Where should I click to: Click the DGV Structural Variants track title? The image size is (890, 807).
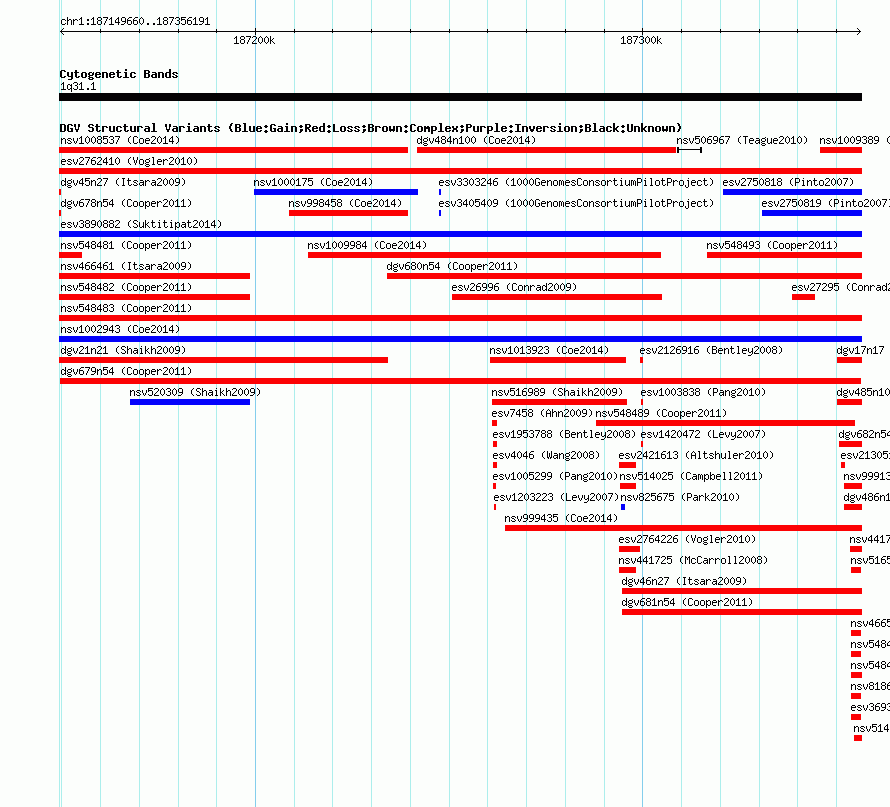coord(370,128)
